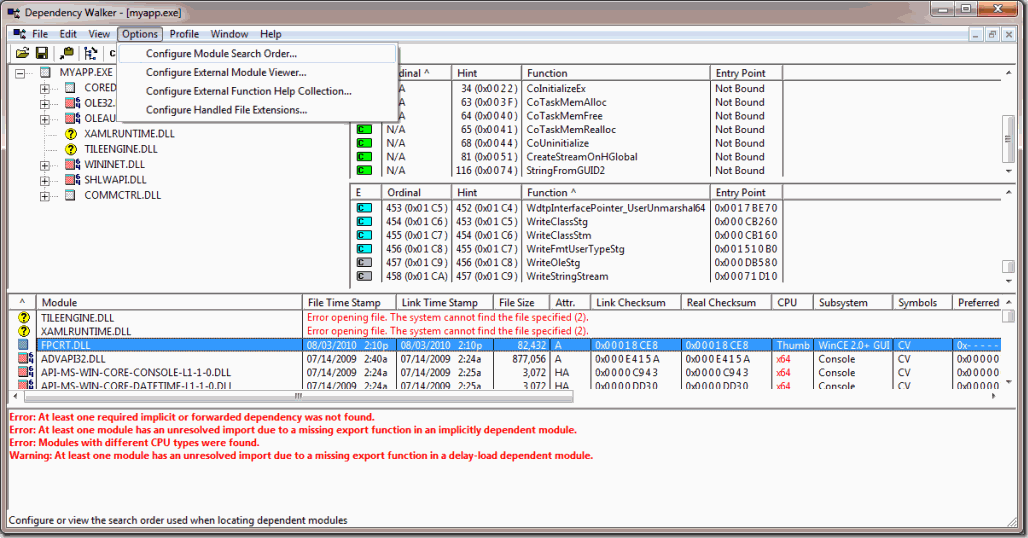Sort module list by Module header
1028x538 pixels.
[x=169, y=303]
